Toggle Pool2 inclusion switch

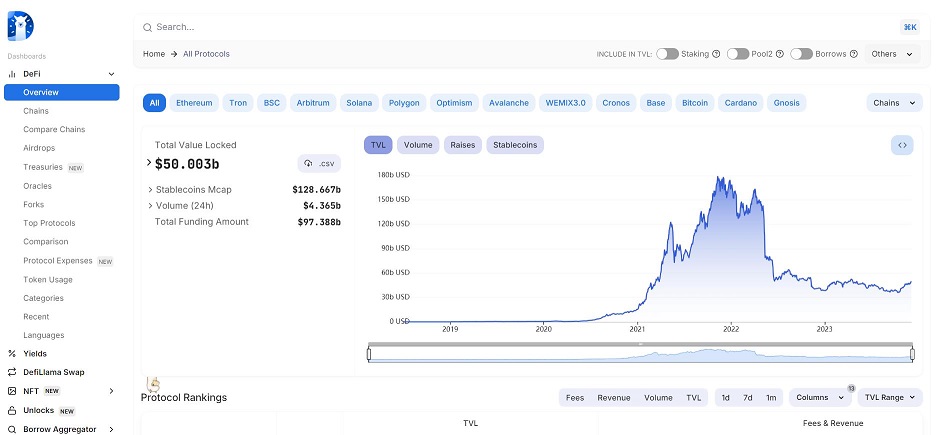(737, 54)
